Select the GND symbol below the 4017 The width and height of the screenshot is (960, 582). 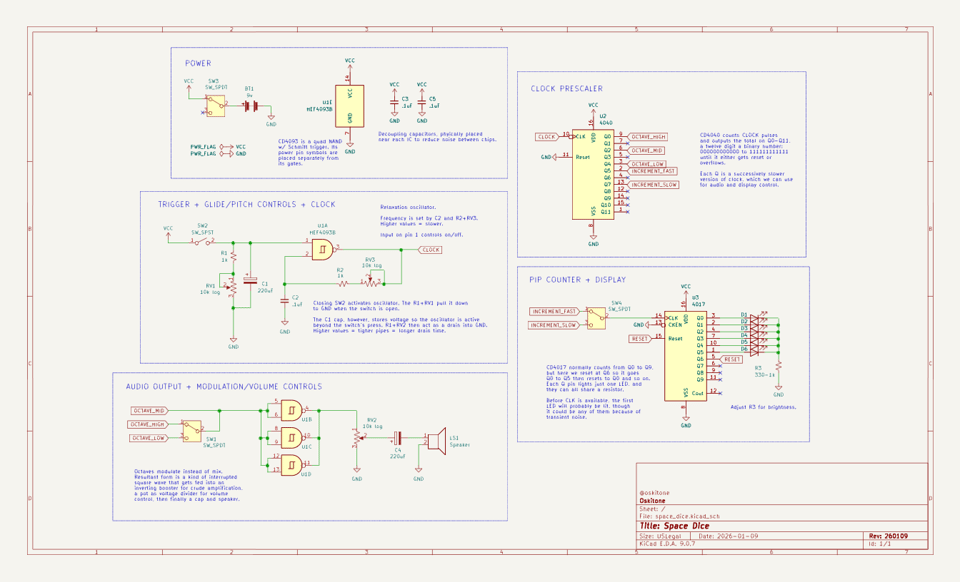686,419
